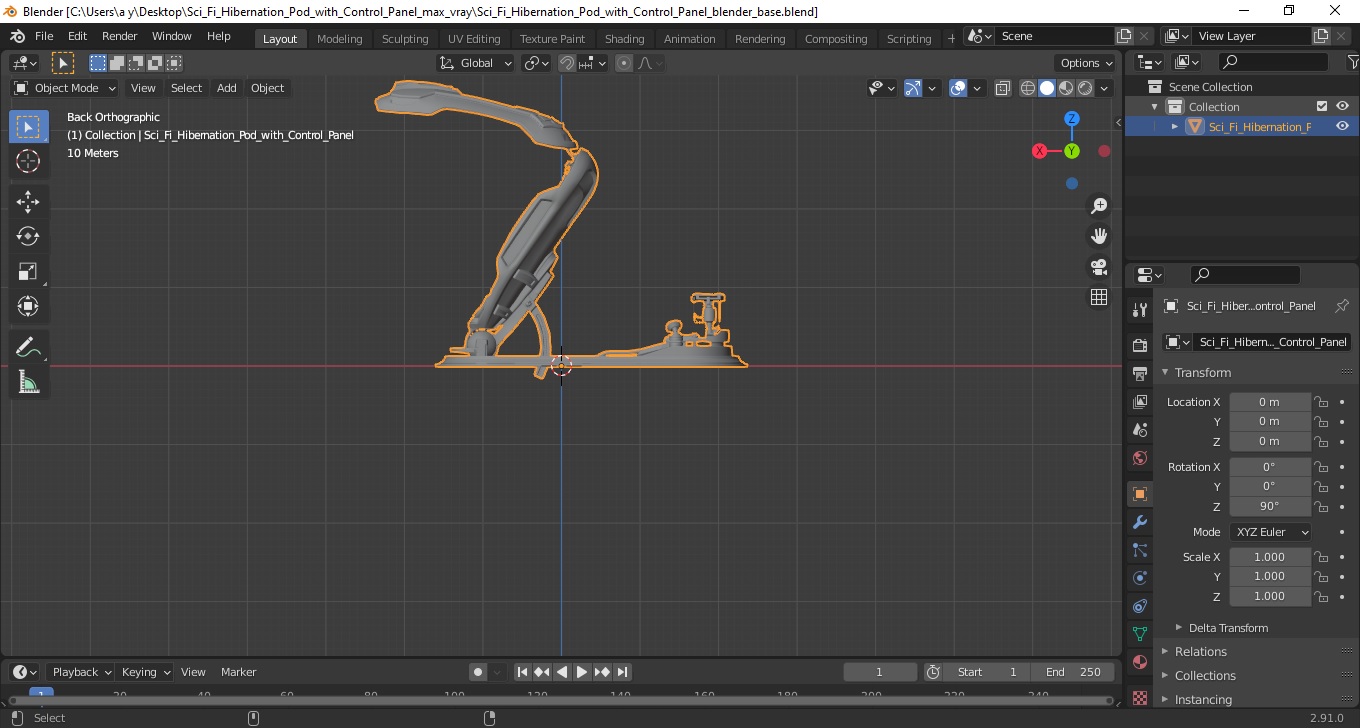Image resolution: width=1360 pixels, height=728 pixels.
Task: Click the Blender logo menu icon
Action: 18,36
